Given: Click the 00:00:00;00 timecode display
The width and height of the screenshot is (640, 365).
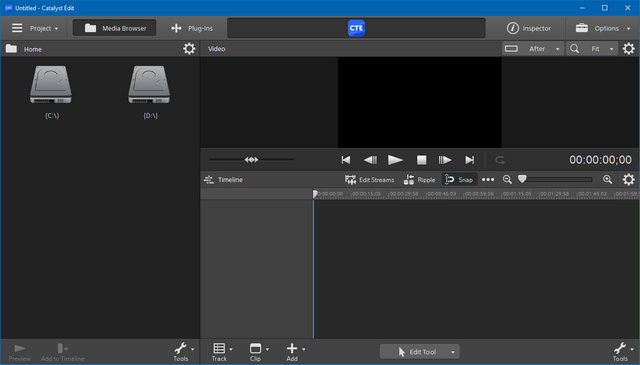Looking at the screenshot, I should click(x=600, y=160).
